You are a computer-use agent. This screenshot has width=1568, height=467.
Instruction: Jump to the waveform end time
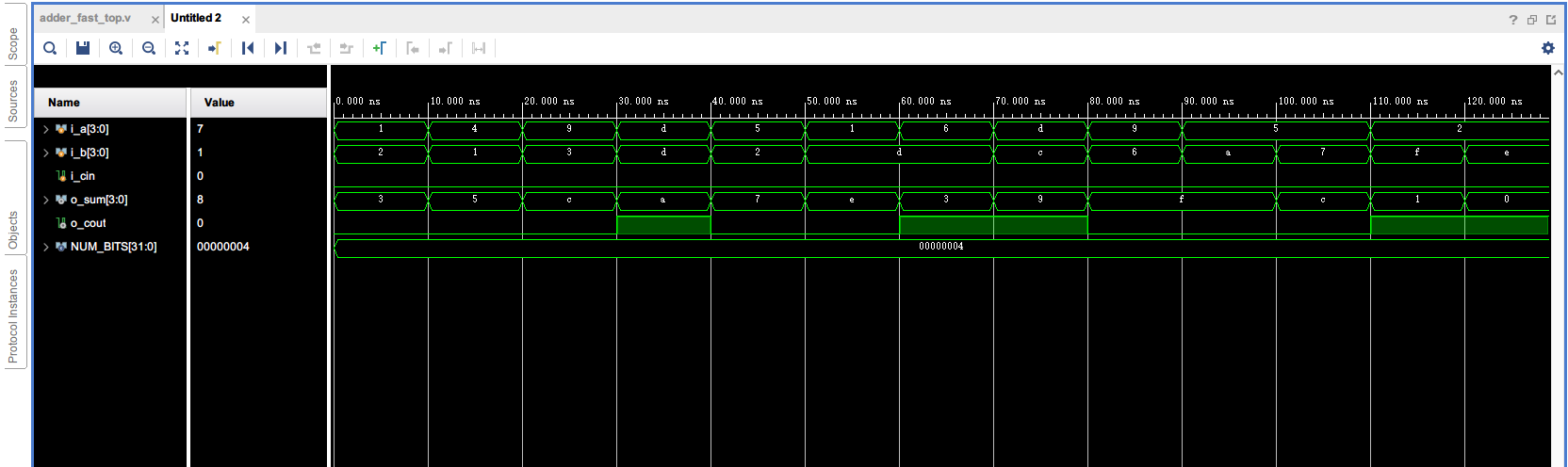281,48
